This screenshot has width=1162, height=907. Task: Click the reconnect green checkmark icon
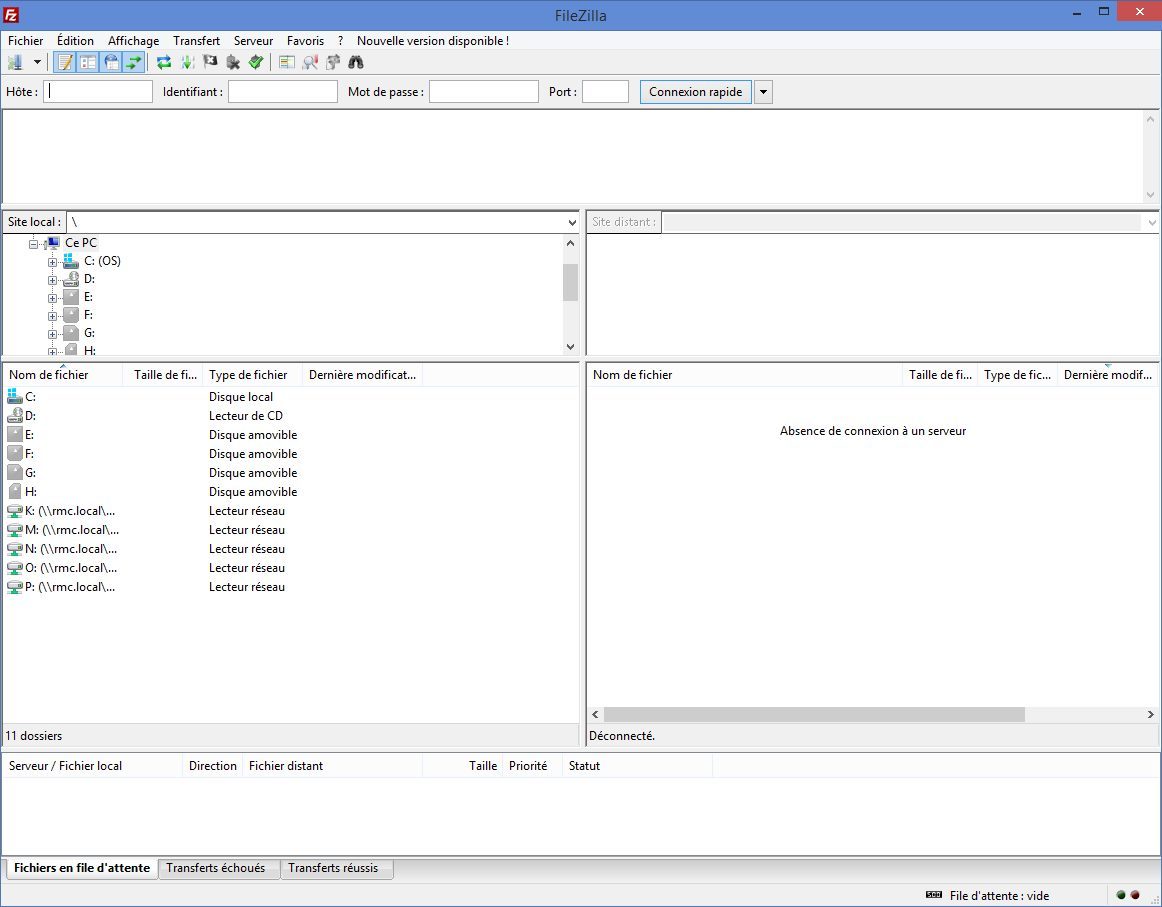(x=256, y=62)
